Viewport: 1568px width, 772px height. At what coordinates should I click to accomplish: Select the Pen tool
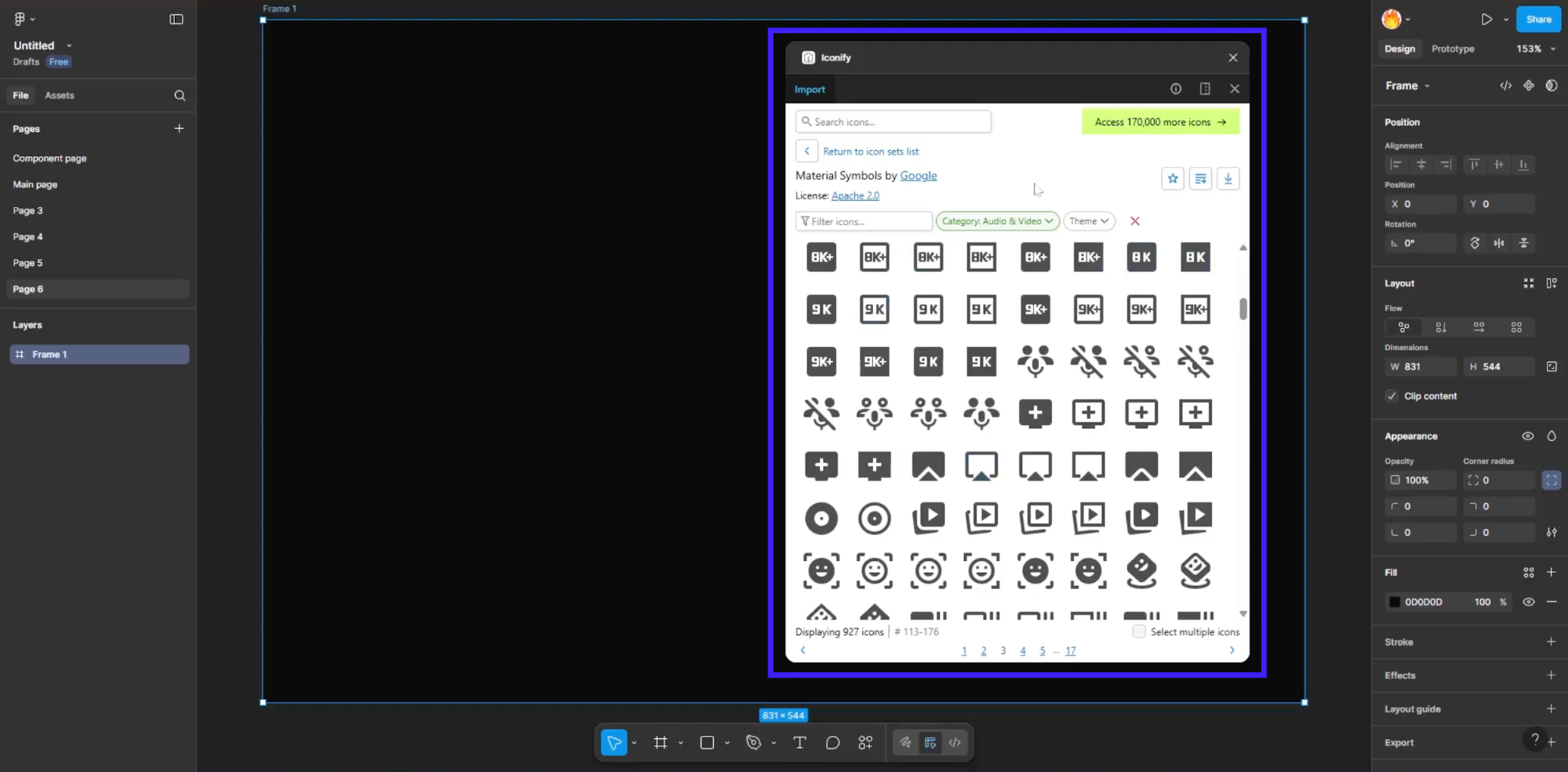[753, 743]
